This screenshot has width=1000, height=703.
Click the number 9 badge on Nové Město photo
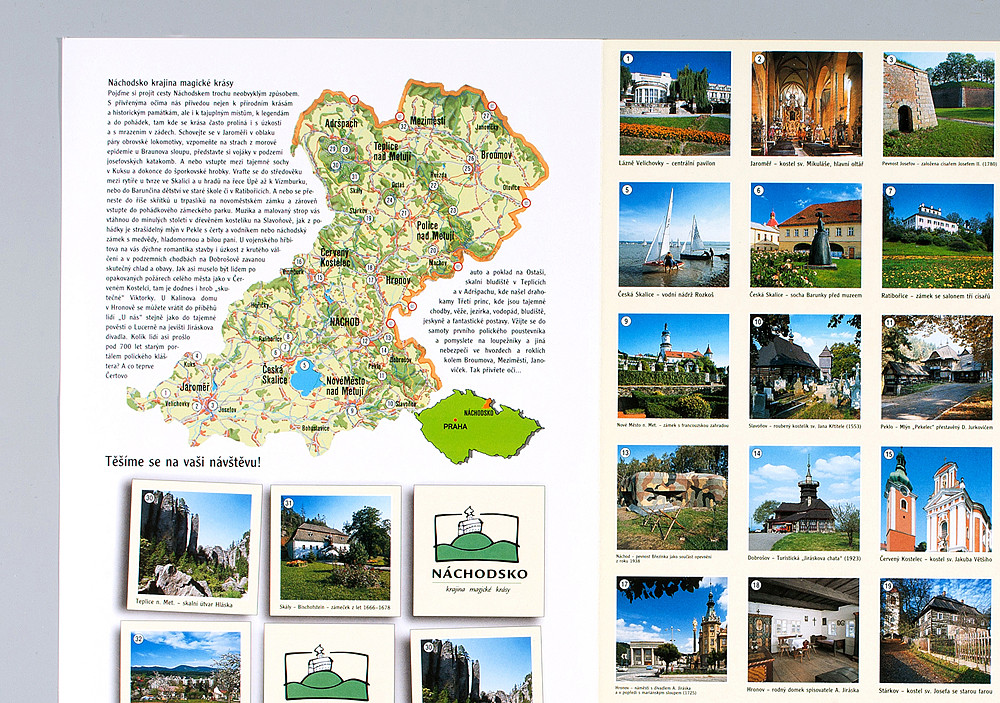[x=626, y=322]
